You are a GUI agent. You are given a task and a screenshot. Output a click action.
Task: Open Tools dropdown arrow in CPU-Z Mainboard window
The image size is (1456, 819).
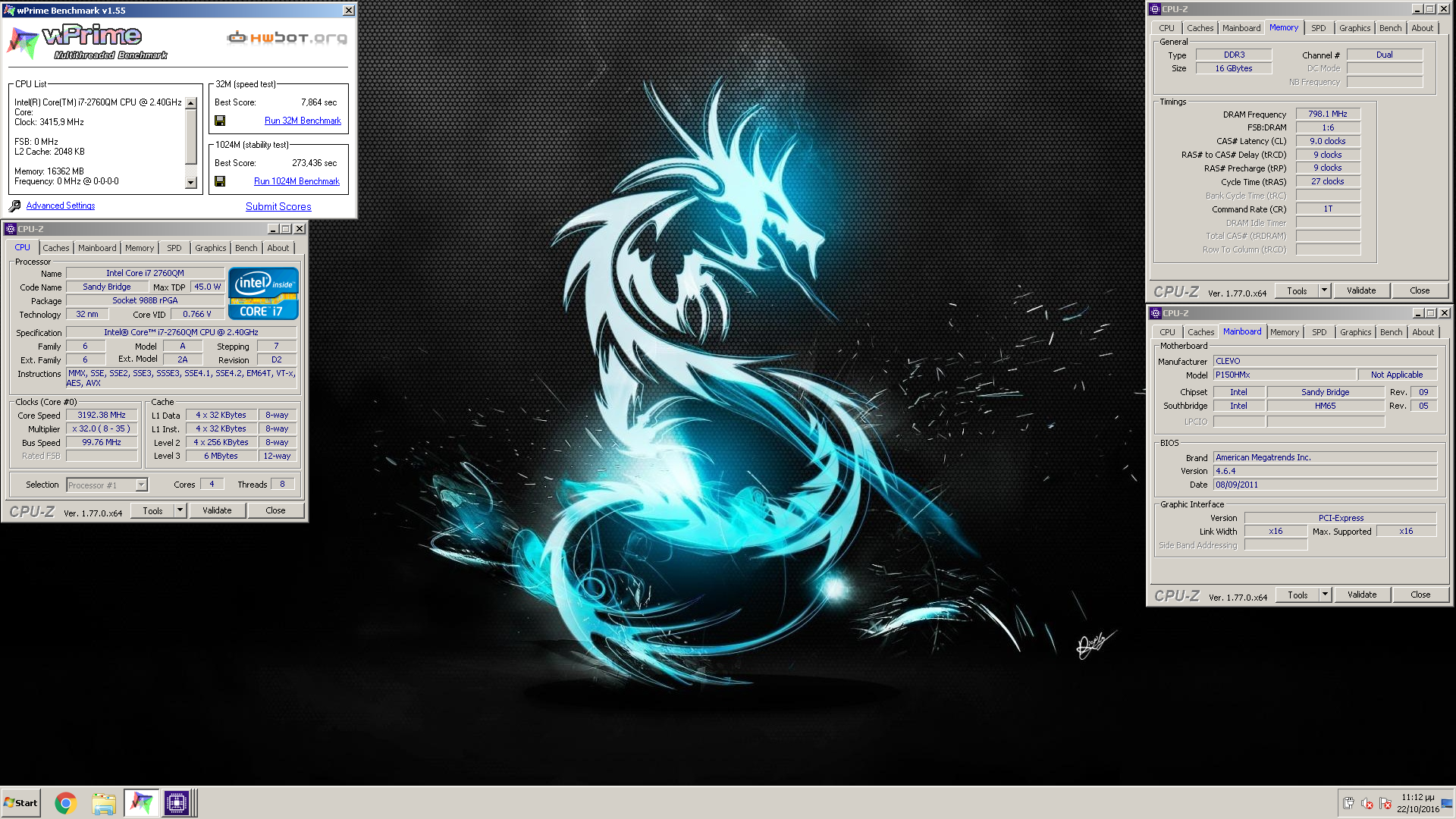pyautogui.click(x=1325, y=595)
